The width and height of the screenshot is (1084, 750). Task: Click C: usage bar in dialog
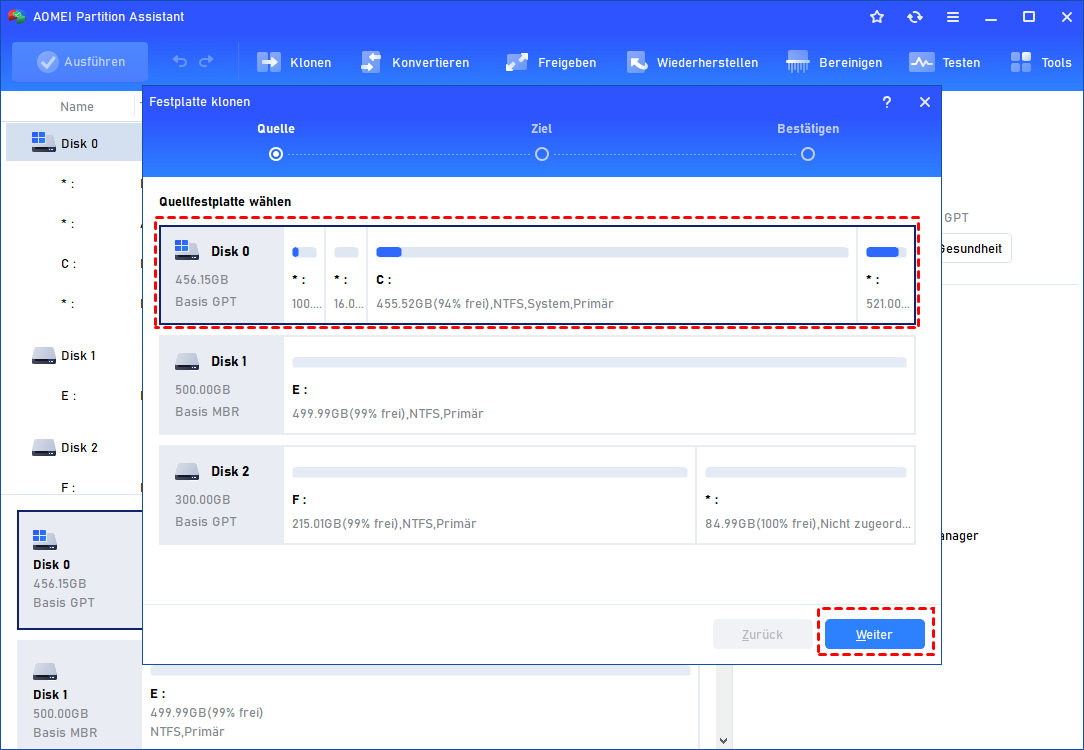pos(612,252)
